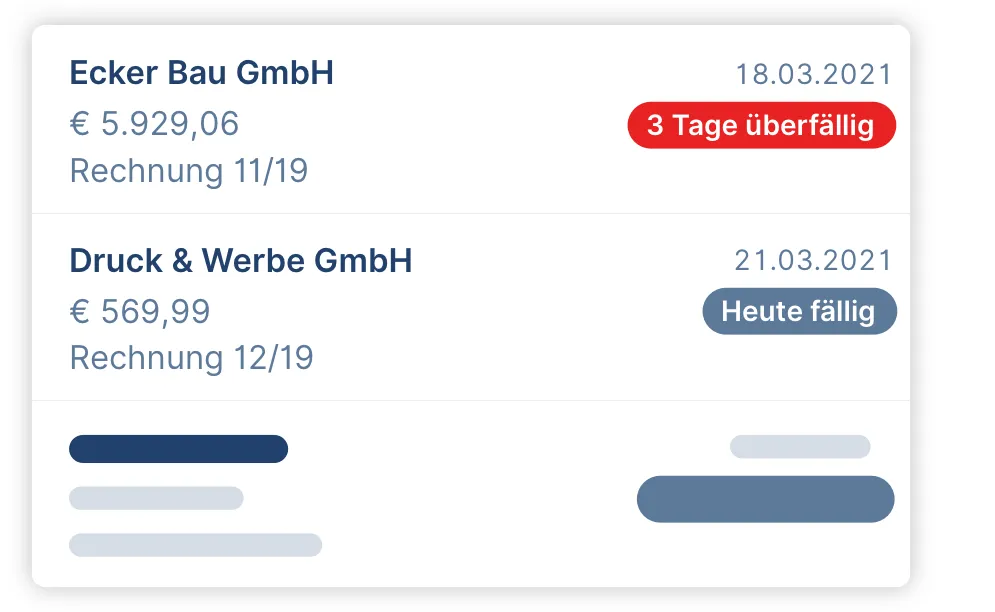The image size is (995, 612).
Task: Click the large gray-blue placeholder badge
Action: [x=765, y=499]
